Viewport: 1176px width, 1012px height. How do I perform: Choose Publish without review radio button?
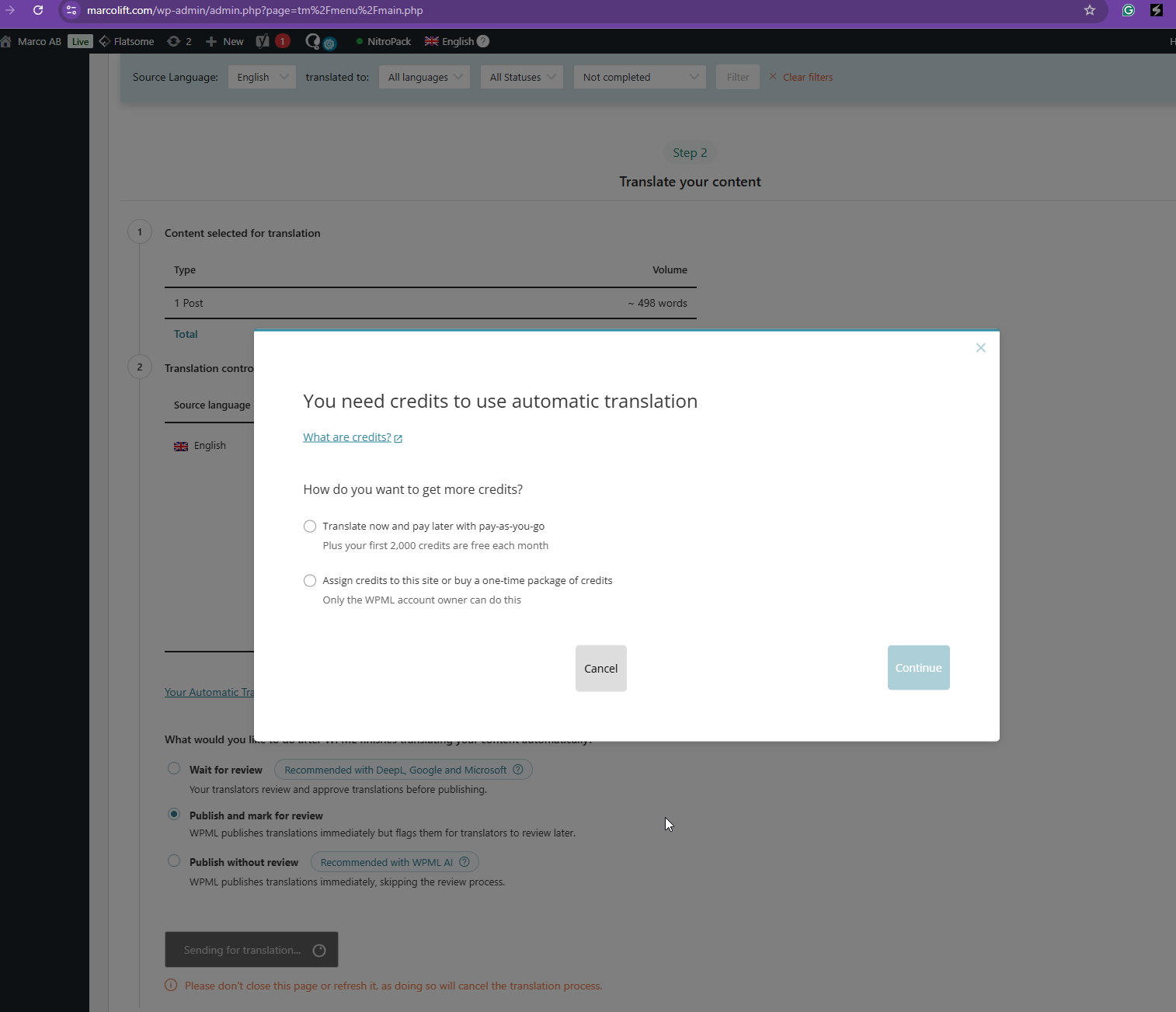click(x=174, y=861)
